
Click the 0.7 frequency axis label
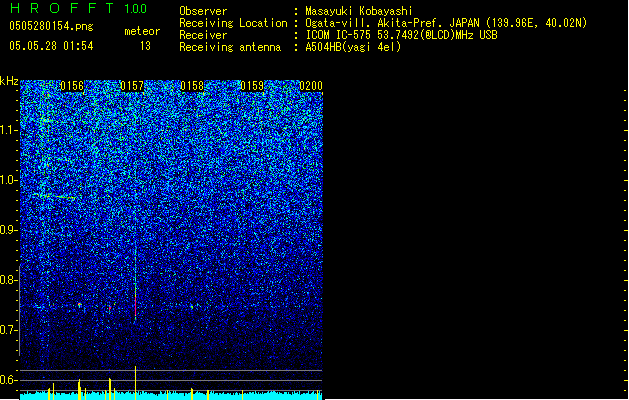(x=8, y=330)
